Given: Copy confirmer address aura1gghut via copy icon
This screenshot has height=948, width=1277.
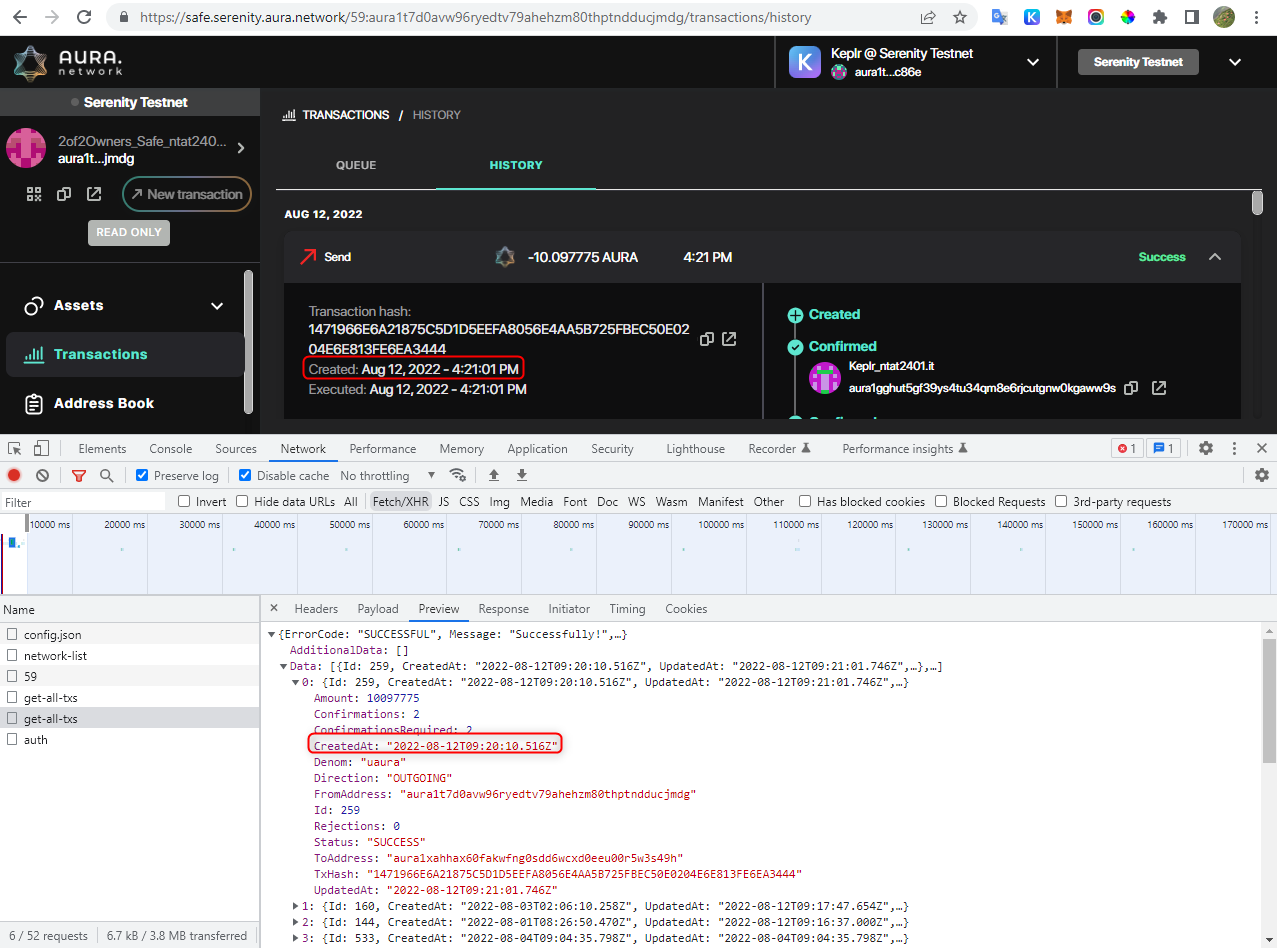Looking at the screenshot, I should [x=1131, y=388].
